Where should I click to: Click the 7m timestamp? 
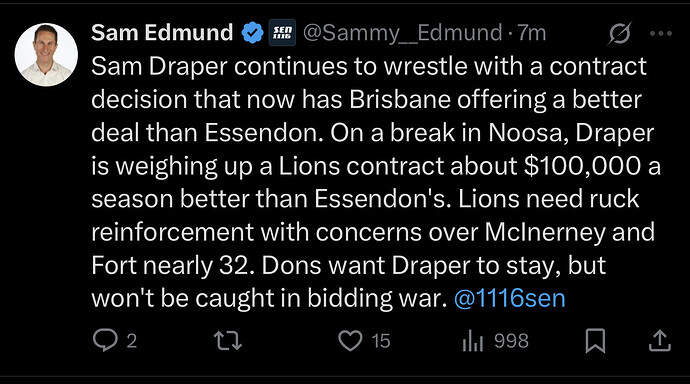(x=532, y=33)
